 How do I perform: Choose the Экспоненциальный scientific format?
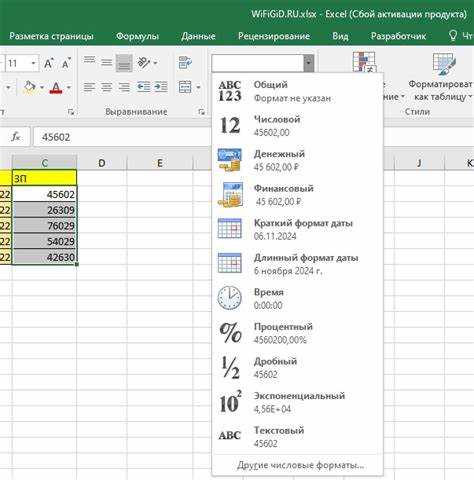pos(297,402)
